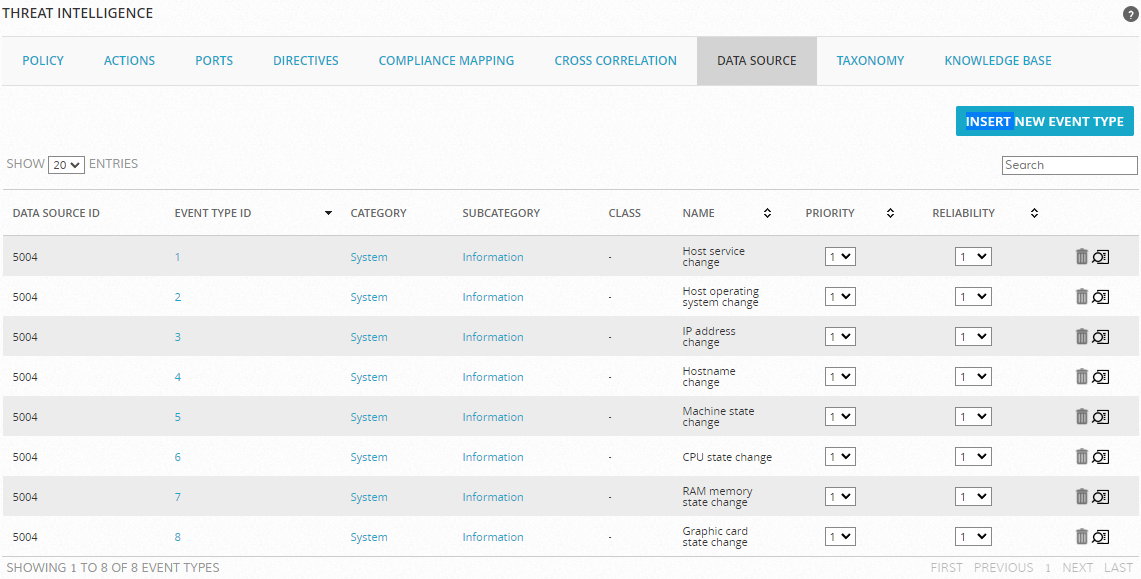The image size is (1141, 579).
Task: View details icon for Graphic card state change
Action: (1101, 537)
